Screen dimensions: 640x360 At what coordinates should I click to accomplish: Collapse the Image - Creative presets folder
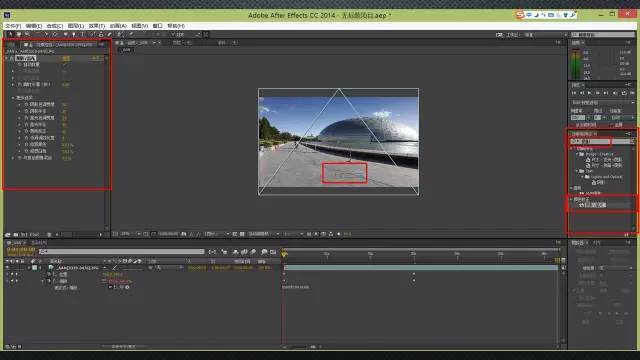coord(577,154)
